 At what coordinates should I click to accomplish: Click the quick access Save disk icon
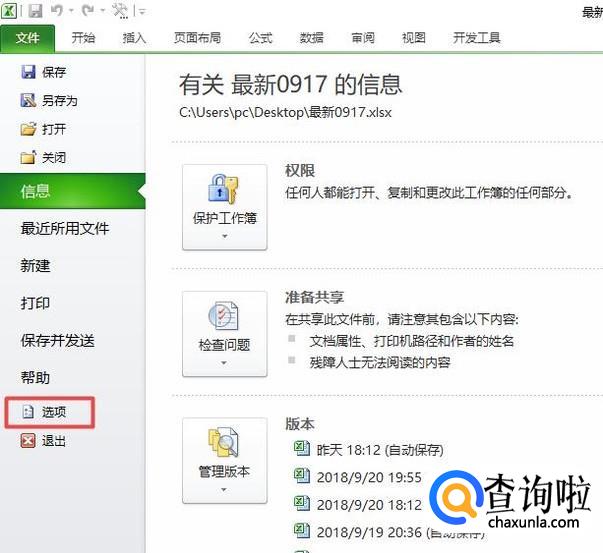click(x=35, y=11)
